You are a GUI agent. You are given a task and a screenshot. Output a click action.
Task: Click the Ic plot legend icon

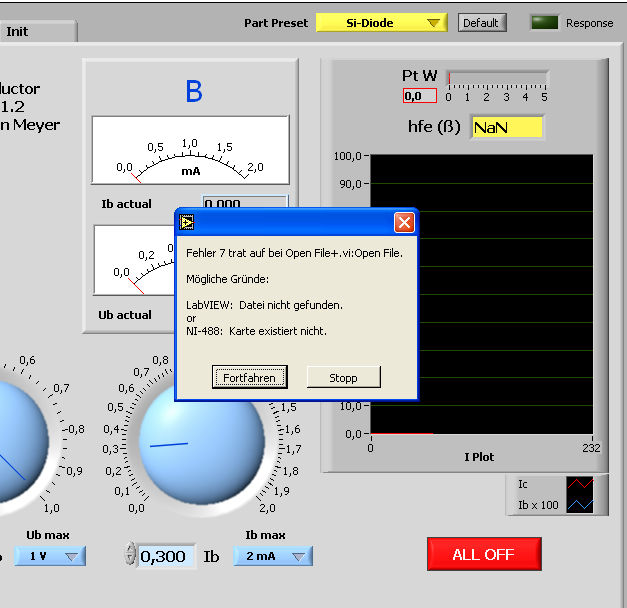[579, 485]
